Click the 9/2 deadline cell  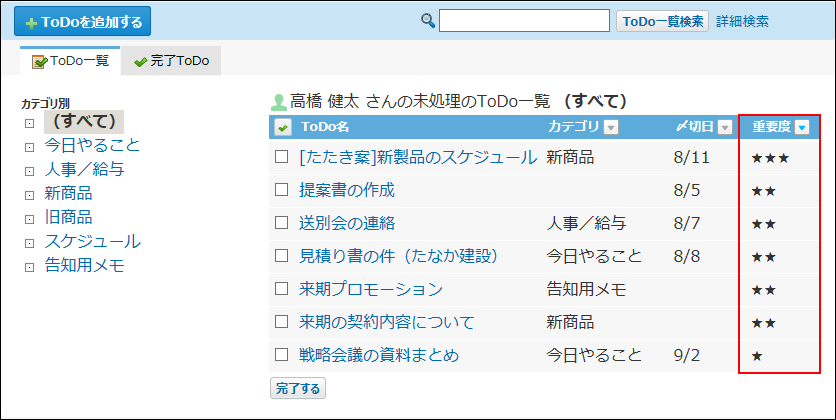tap(687, 356)
